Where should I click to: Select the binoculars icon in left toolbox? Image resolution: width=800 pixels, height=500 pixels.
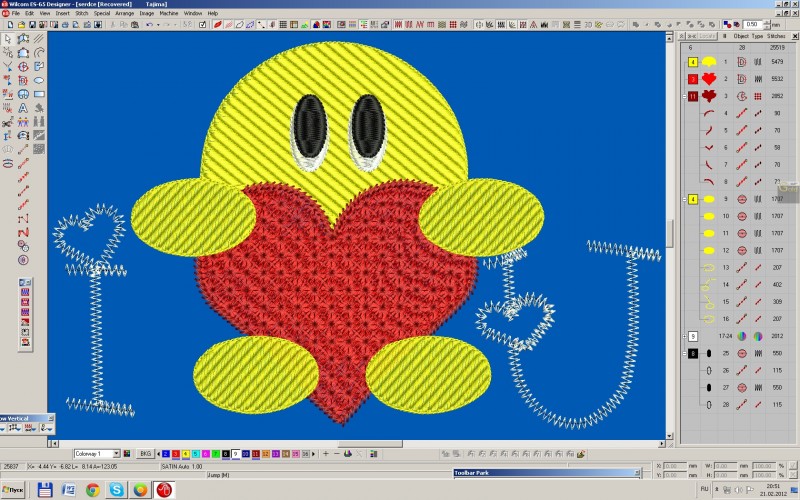pos(39,121)
